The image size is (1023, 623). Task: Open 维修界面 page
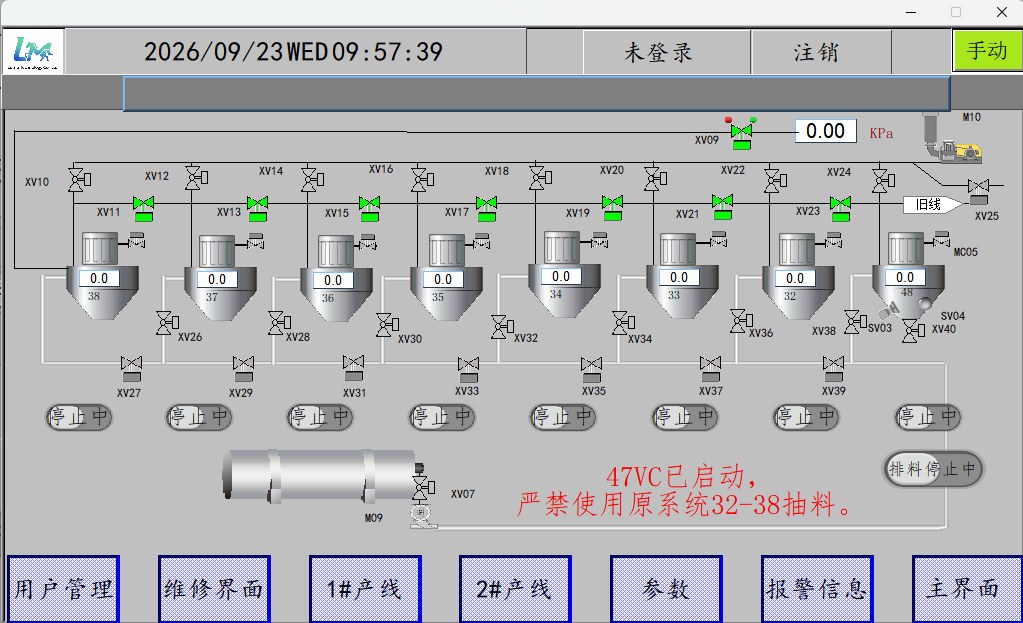(x=214, y=589)
